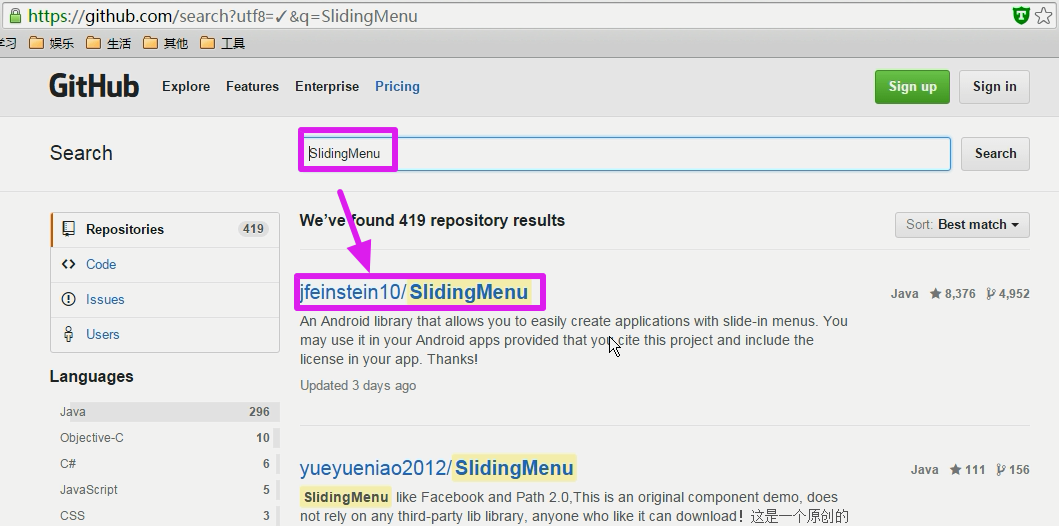The image size is (1059, 526).
Task: Click the 'Updated 3 days ago' text
Action: (x=358, y=386)
